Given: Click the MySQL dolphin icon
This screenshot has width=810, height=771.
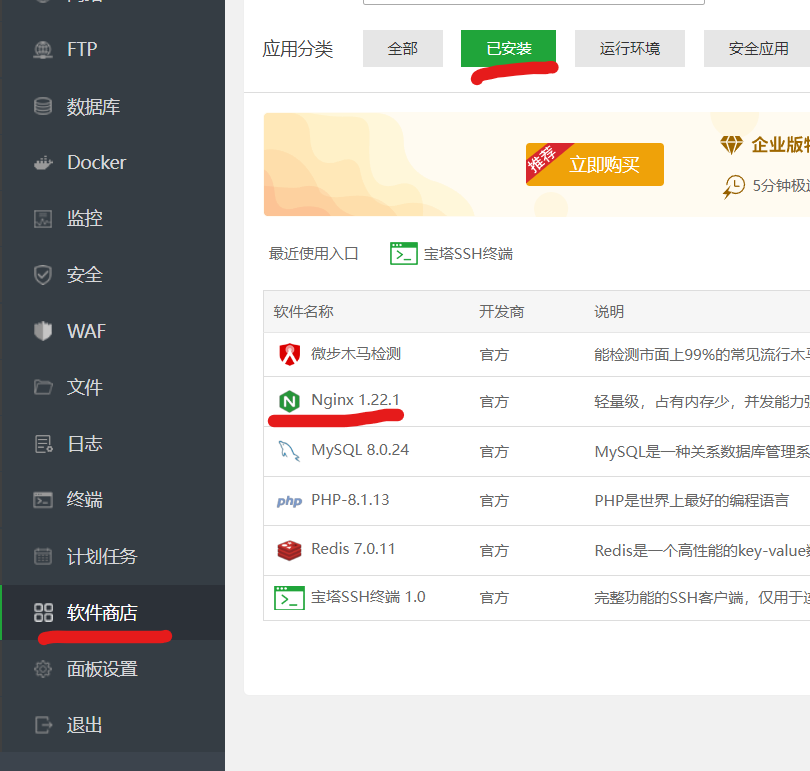Looking at the screenshot, I should (289, 451).
